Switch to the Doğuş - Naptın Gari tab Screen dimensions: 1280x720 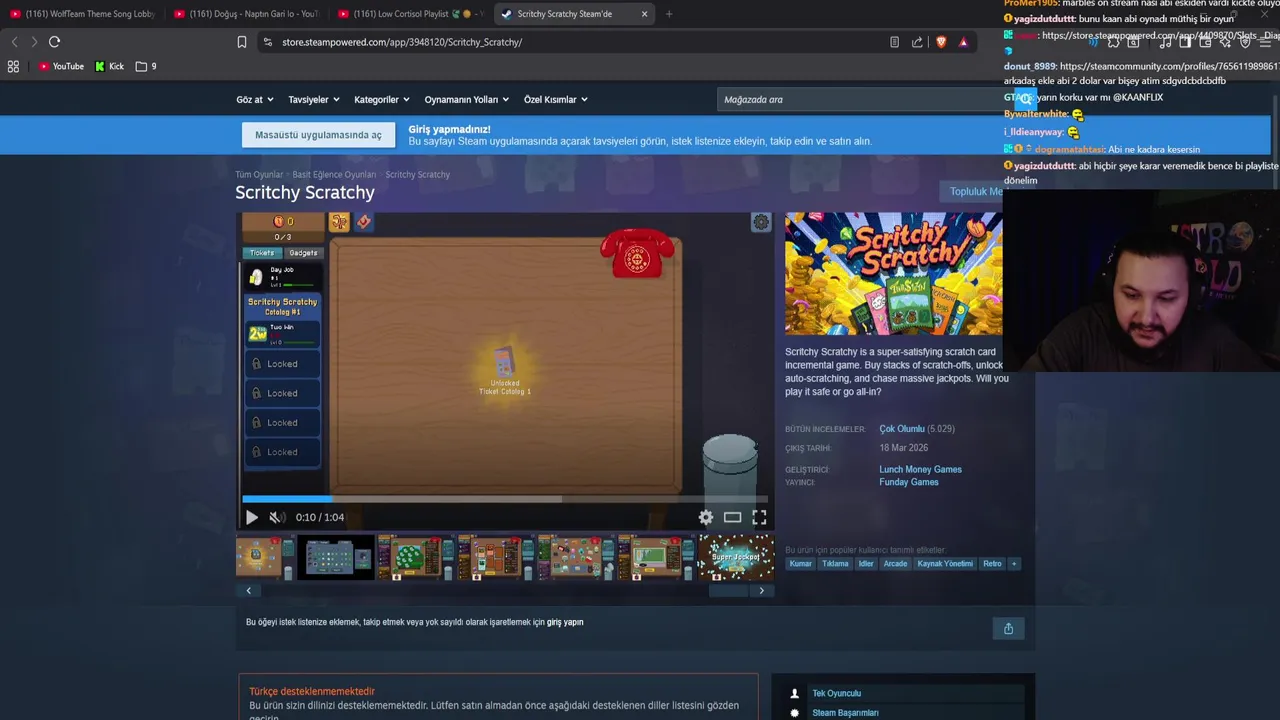click(x=246, y=14)
